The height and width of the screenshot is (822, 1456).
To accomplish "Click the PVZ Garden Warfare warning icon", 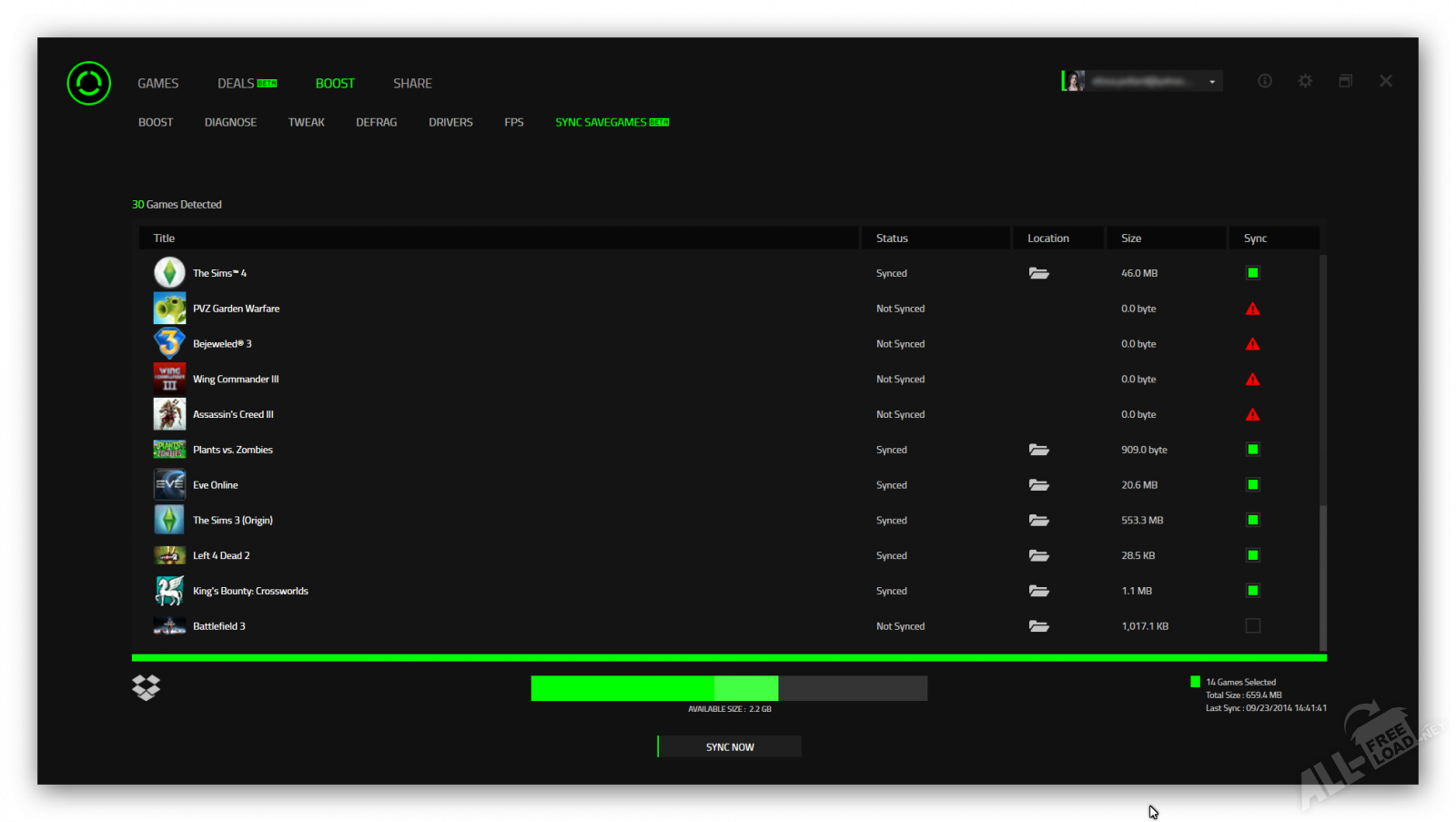I will (x=1252, y=309).
